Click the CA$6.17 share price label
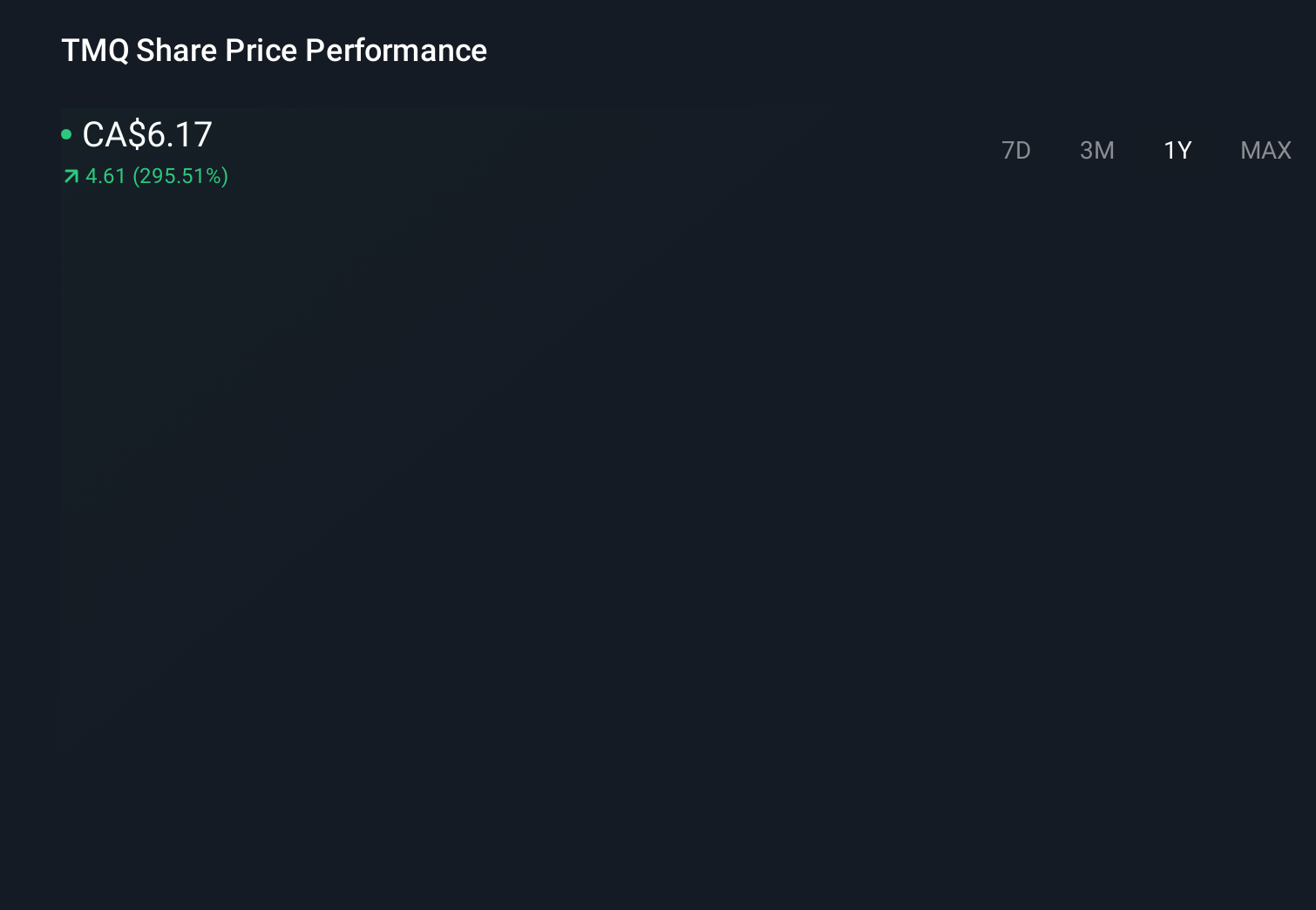Screen dimensions: 1316x910 coord(146,134)
